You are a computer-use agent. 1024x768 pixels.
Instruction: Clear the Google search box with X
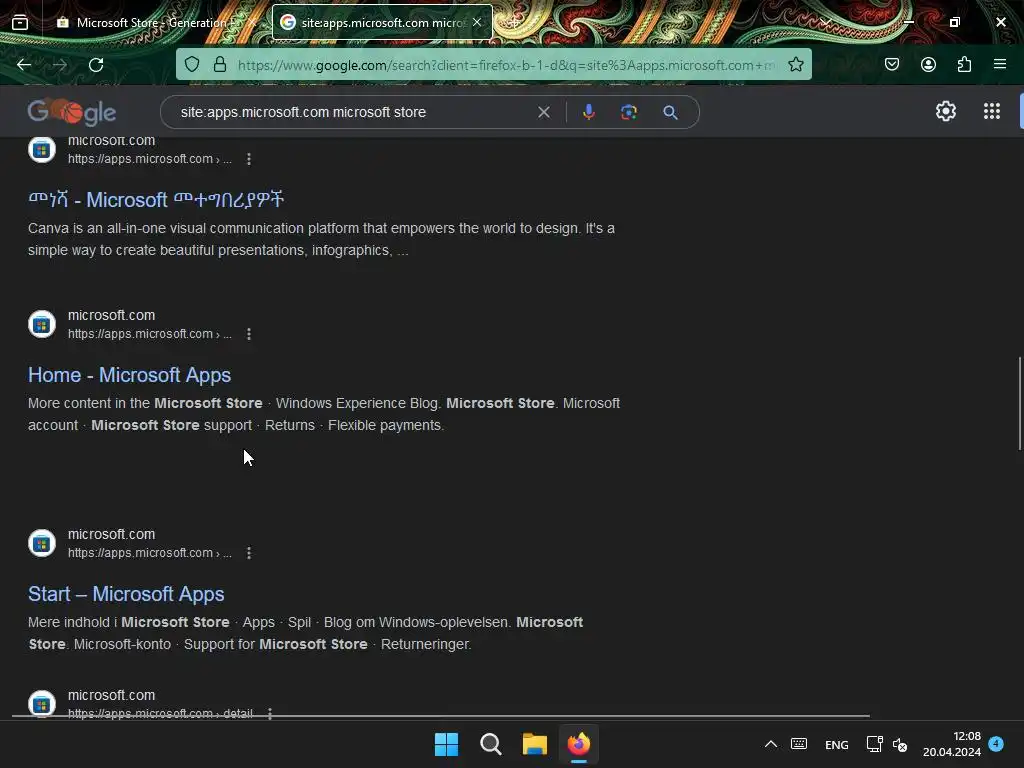(543, 112)
